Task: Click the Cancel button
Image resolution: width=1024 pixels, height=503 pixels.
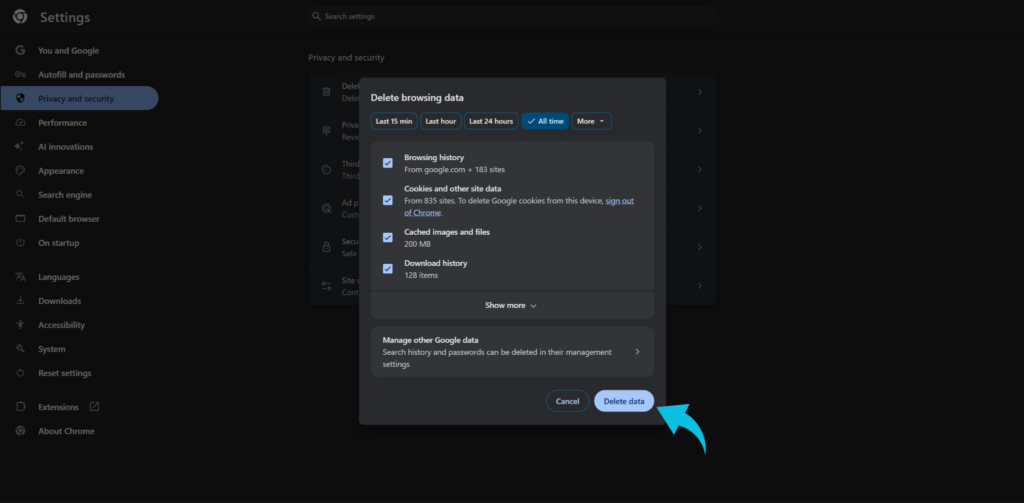Action: pos(568,401)
